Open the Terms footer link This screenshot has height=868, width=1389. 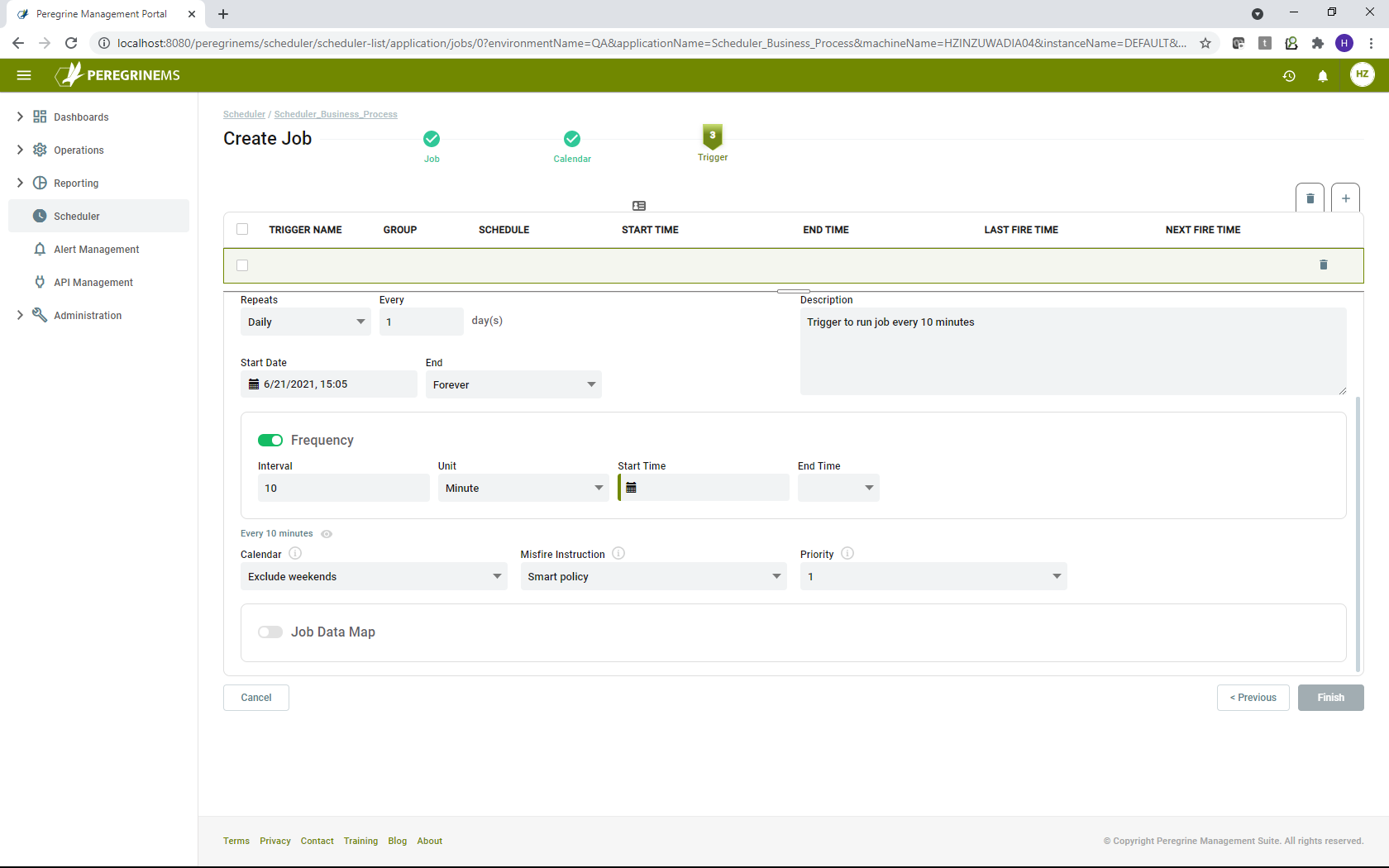click(236, 841)
